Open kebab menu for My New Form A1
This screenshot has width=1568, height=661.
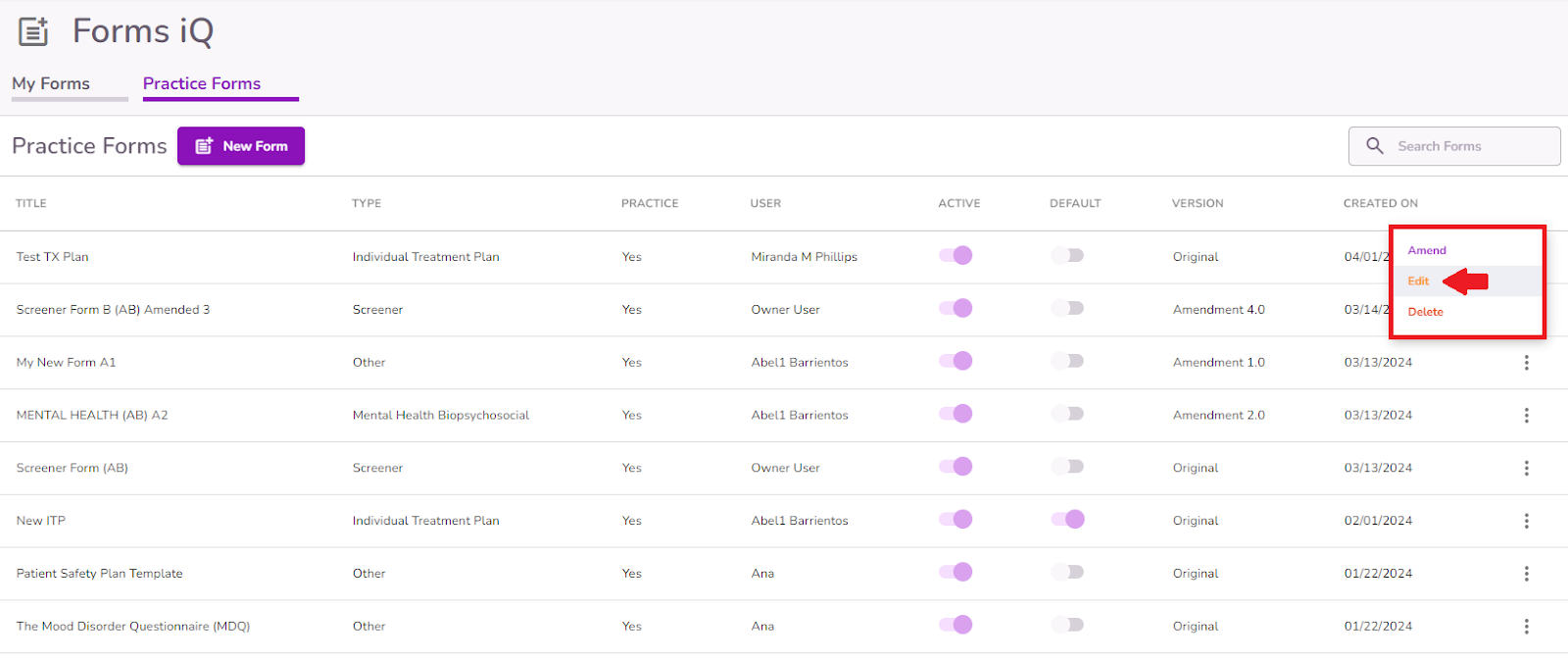tap(1526, 363)
